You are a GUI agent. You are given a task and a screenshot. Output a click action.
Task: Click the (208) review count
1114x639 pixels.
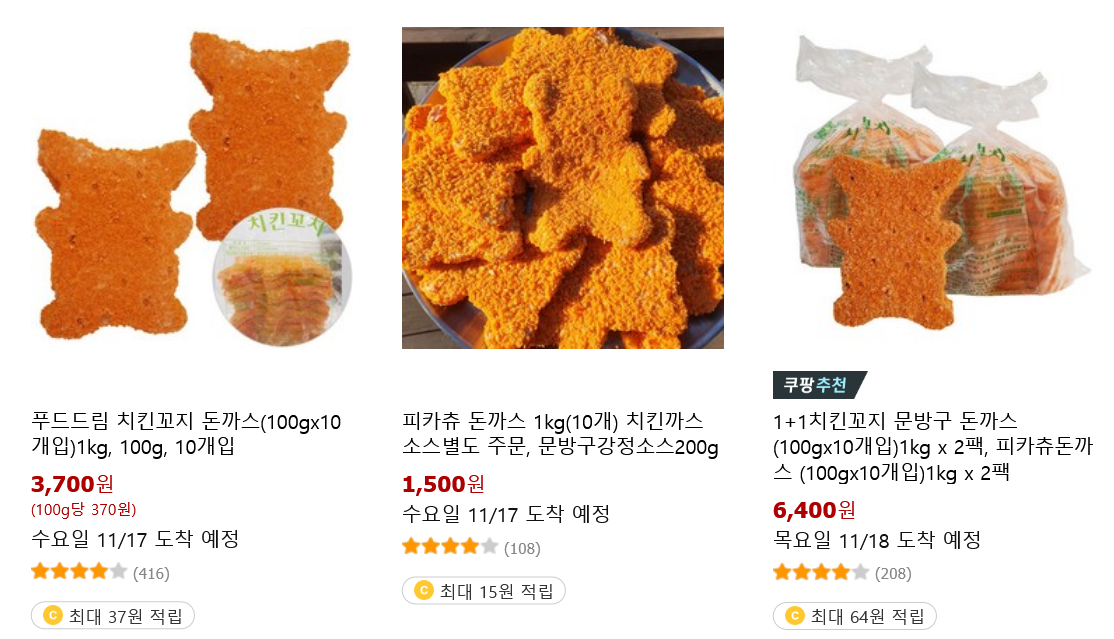(x=893, y=574)
